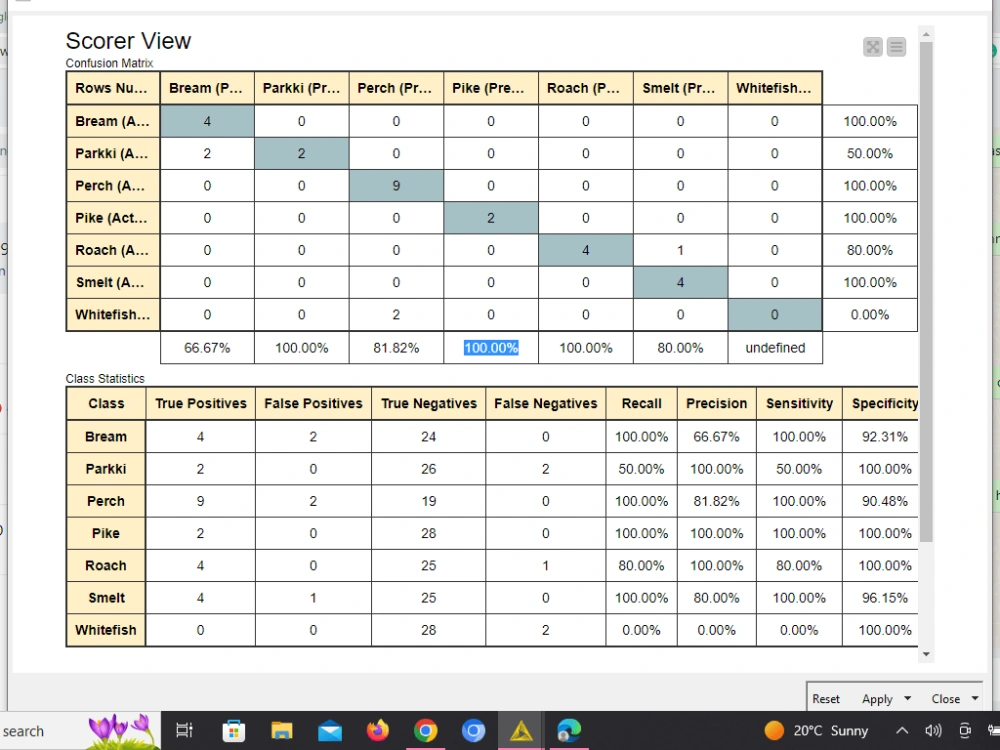Open the Mail app in the taskbar

pos(330,731)
